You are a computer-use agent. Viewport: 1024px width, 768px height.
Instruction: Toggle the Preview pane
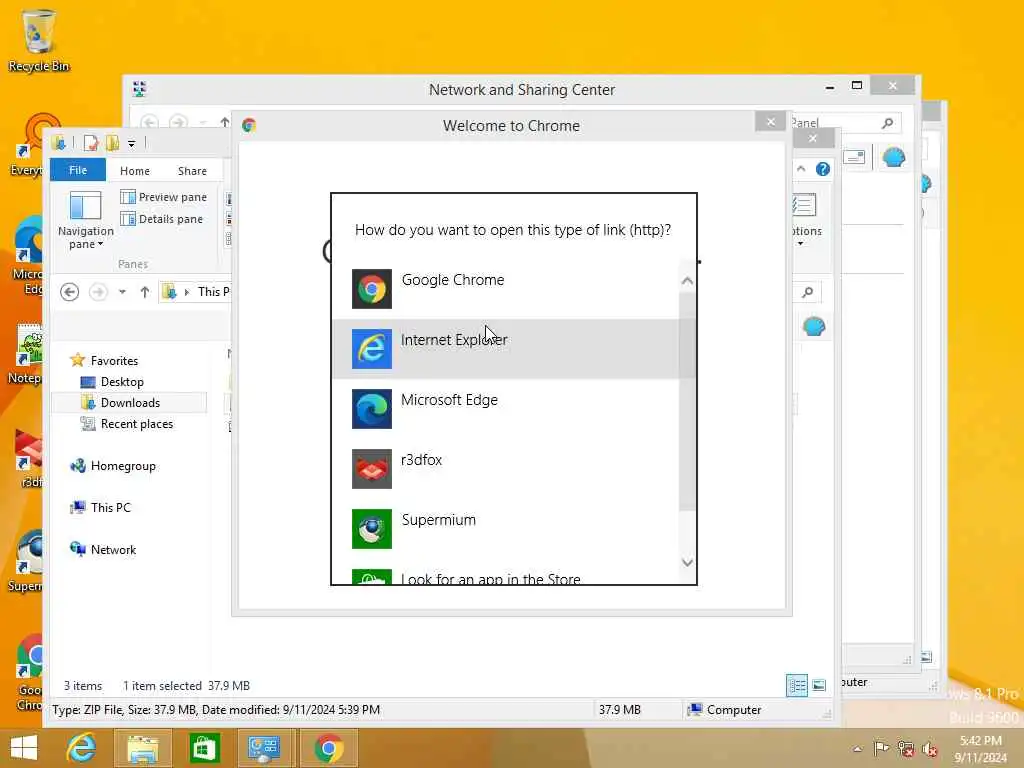point(164,197)
